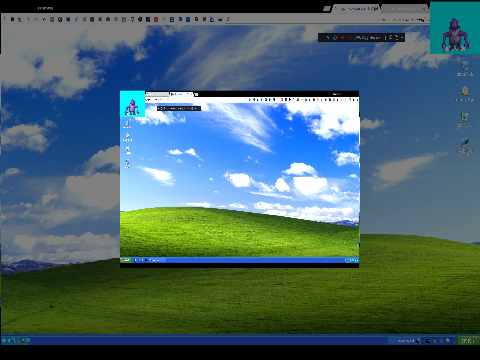The height and width of the screenshot is (360, 480).
Task: Click the green tray area on outer taskbar
Action: (467, 341)
